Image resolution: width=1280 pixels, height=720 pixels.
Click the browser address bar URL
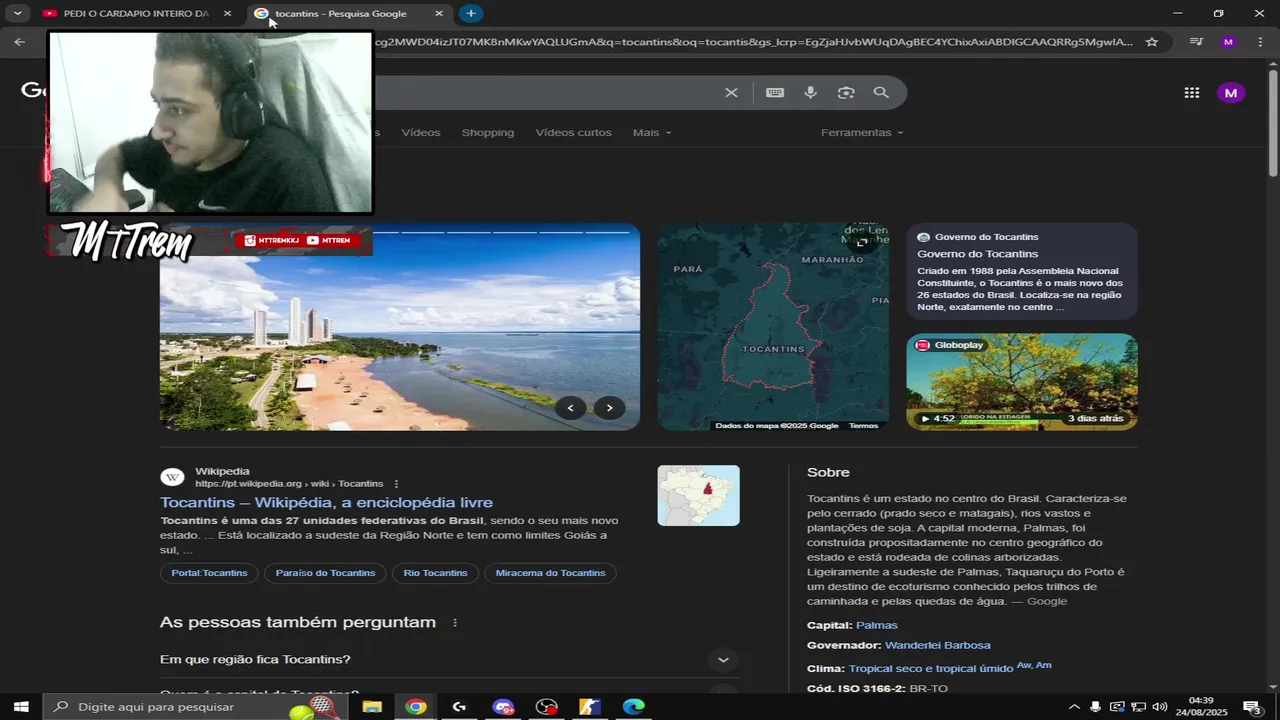[x=752, y=42]
